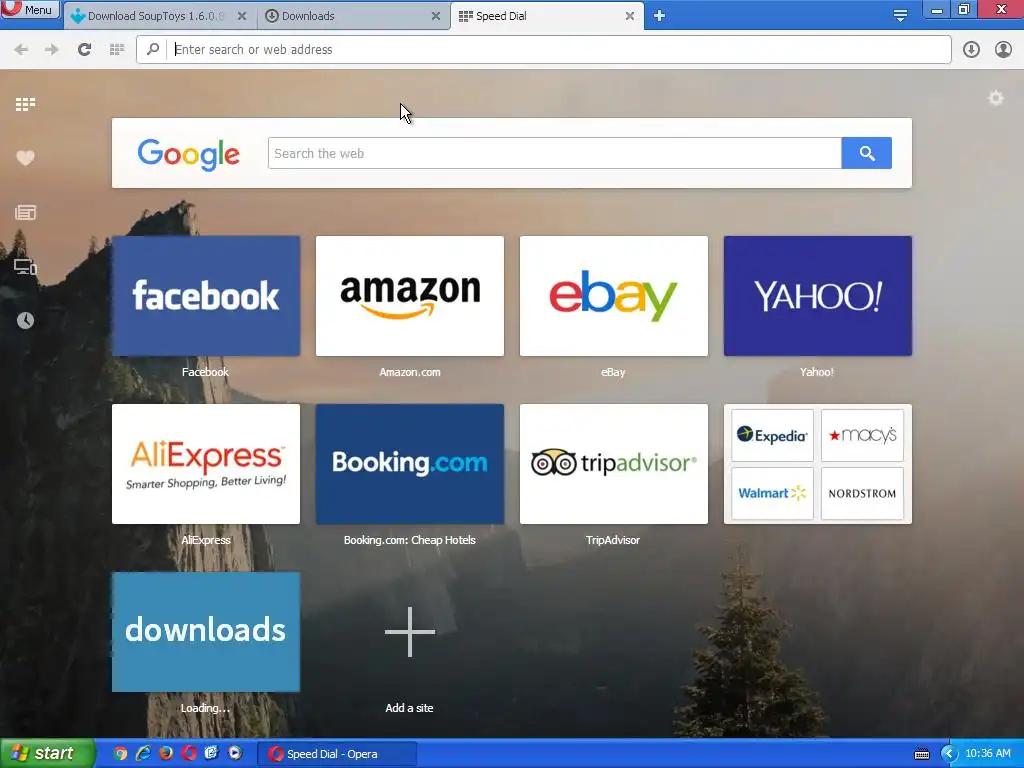This screenshot has height=768, width=1024.
Task: Open the Amazon.com speed dial tile
Action: (409, 296)
